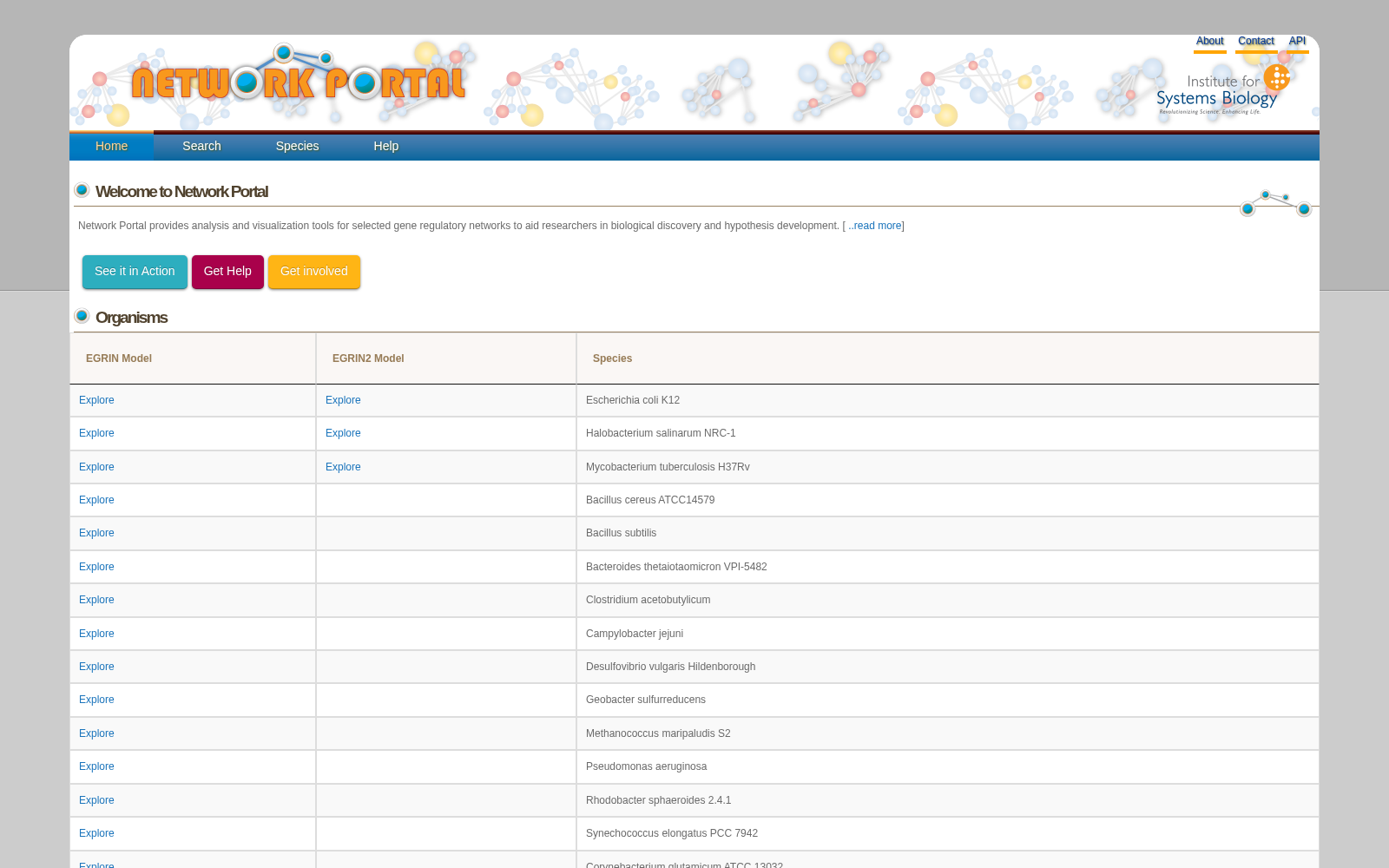Explore EGRIN model for Escherichia coli K12
The height and width of the screenshot is (868, 1389).
pos(96,400)
